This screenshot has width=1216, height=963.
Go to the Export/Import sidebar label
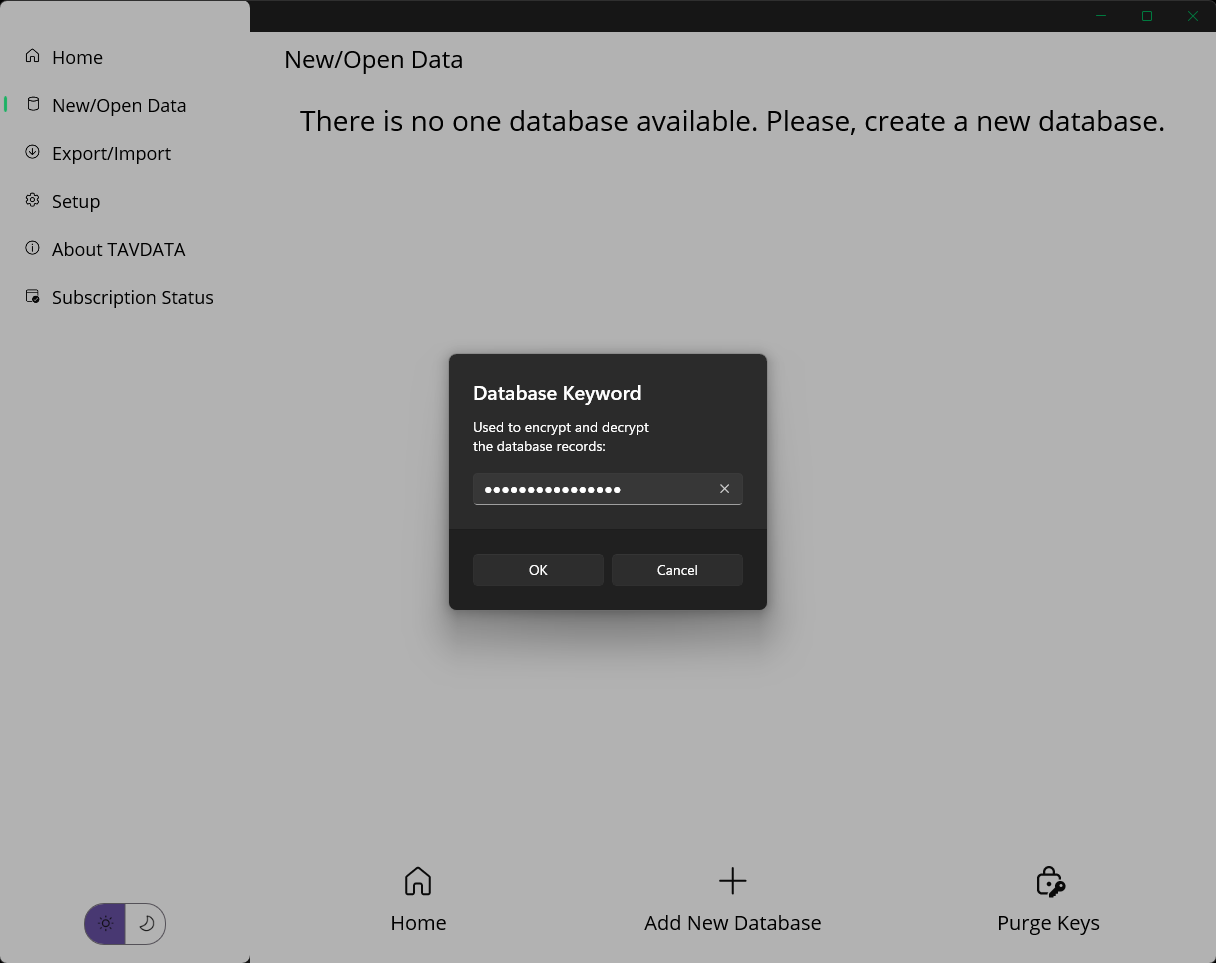(111, 153)
